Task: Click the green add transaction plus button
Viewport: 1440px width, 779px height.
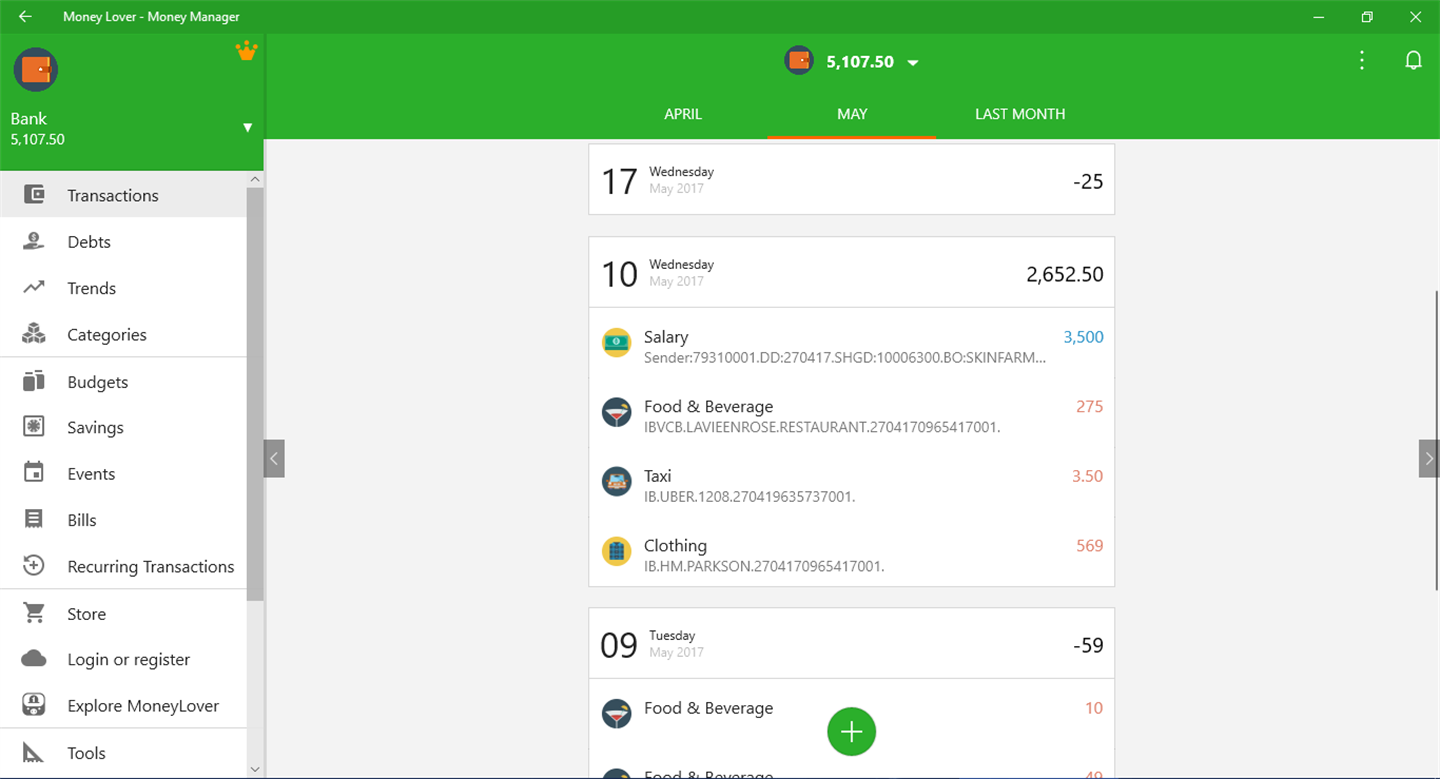Action: point(851,732)
